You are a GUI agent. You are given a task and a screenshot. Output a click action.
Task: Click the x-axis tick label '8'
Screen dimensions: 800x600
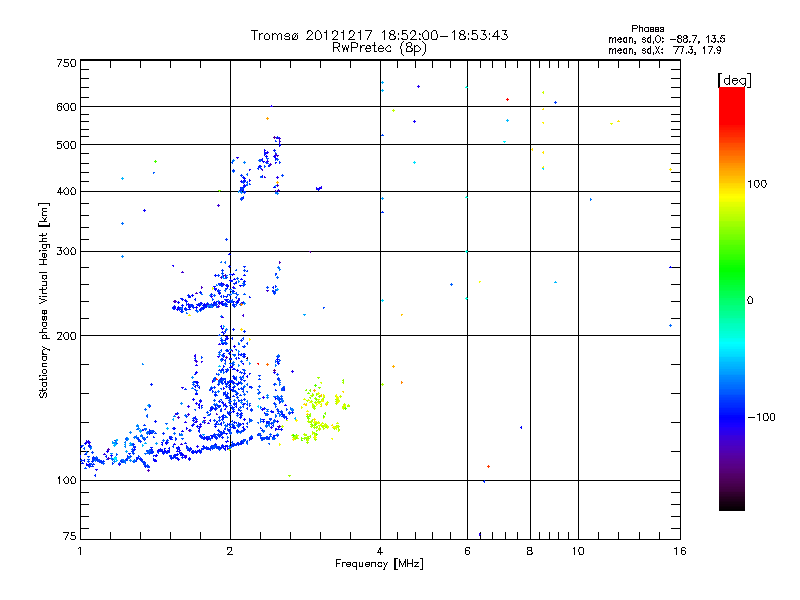pos(530,551)
